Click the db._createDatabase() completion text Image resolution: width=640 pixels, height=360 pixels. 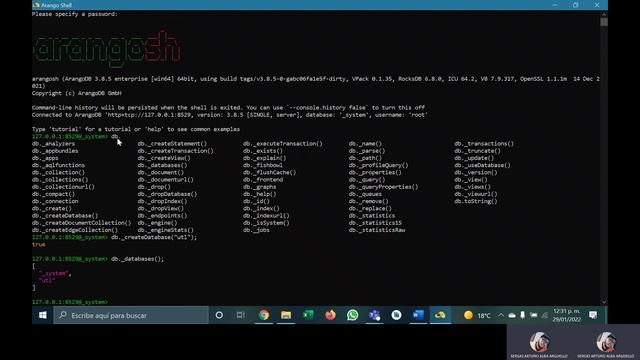click(65, 216)
